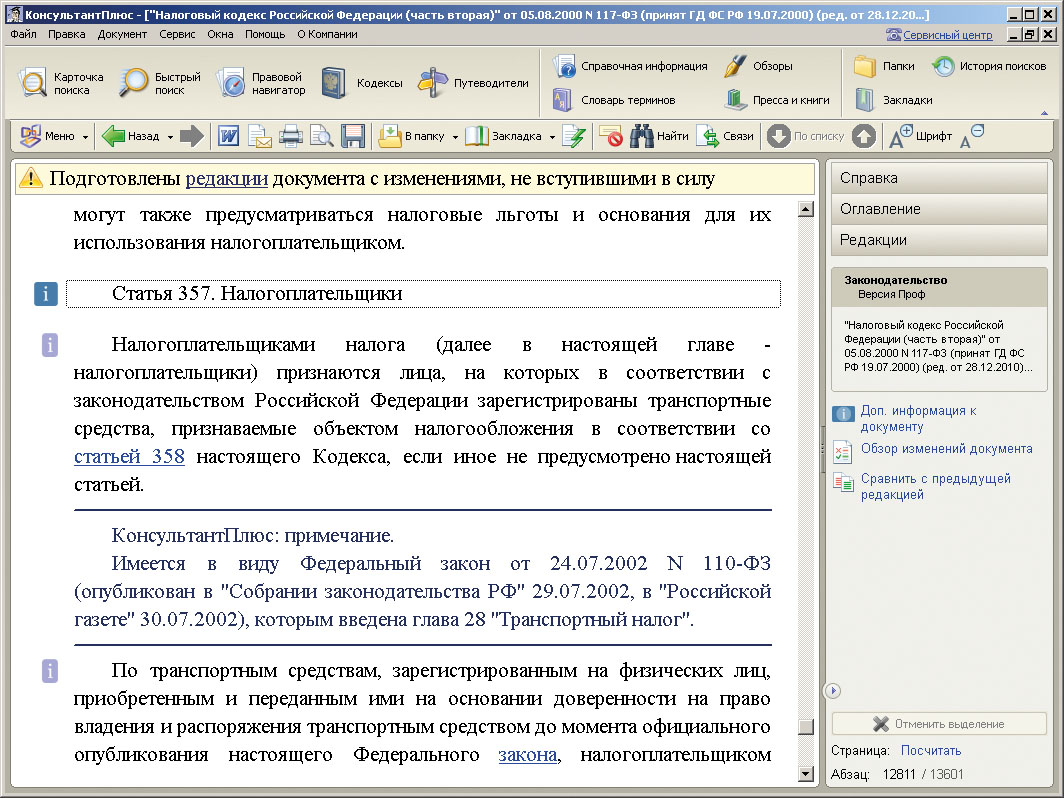Launch Быстрый поиск quick search
1064x798 pixels.
(160, 83)
